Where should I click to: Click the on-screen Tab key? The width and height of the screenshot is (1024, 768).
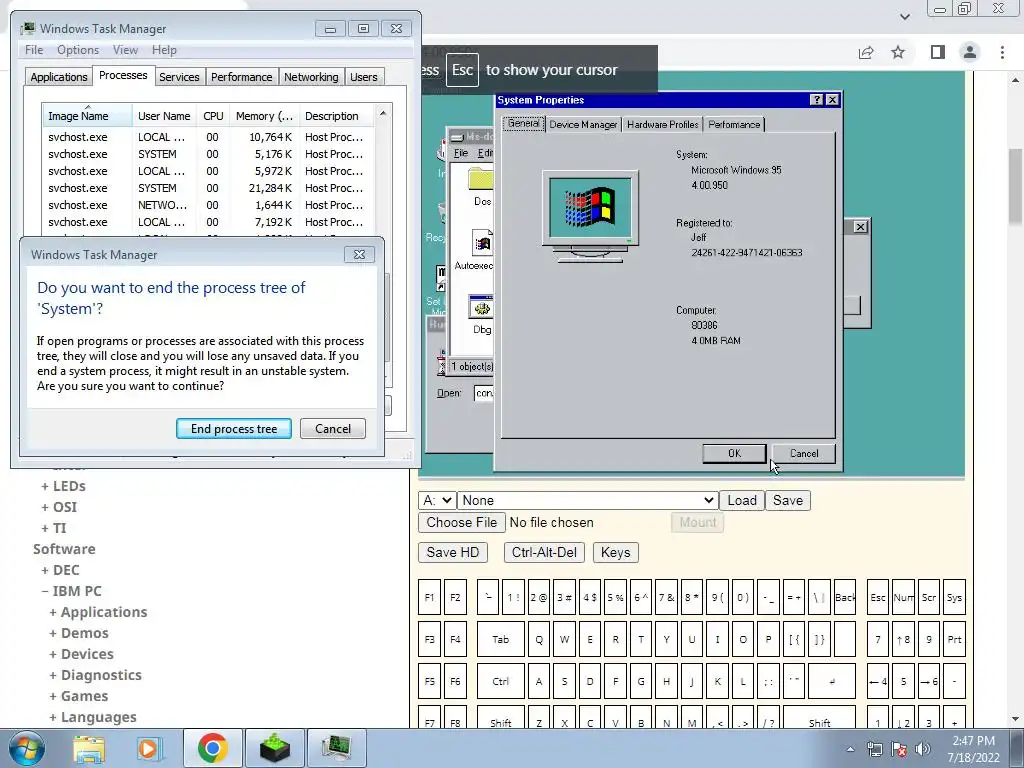tap(500, 639)
